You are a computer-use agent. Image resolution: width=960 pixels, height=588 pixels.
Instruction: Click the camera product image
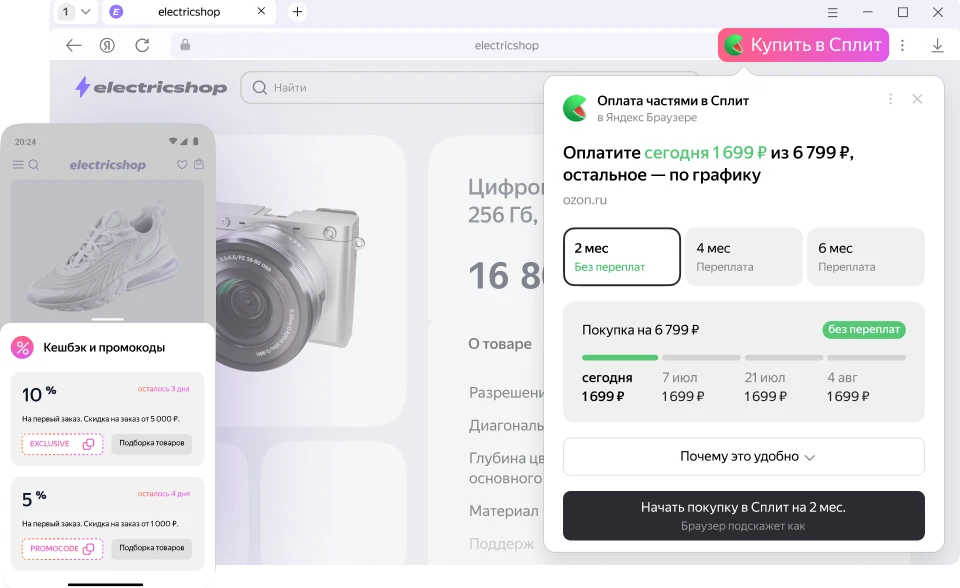288,288
